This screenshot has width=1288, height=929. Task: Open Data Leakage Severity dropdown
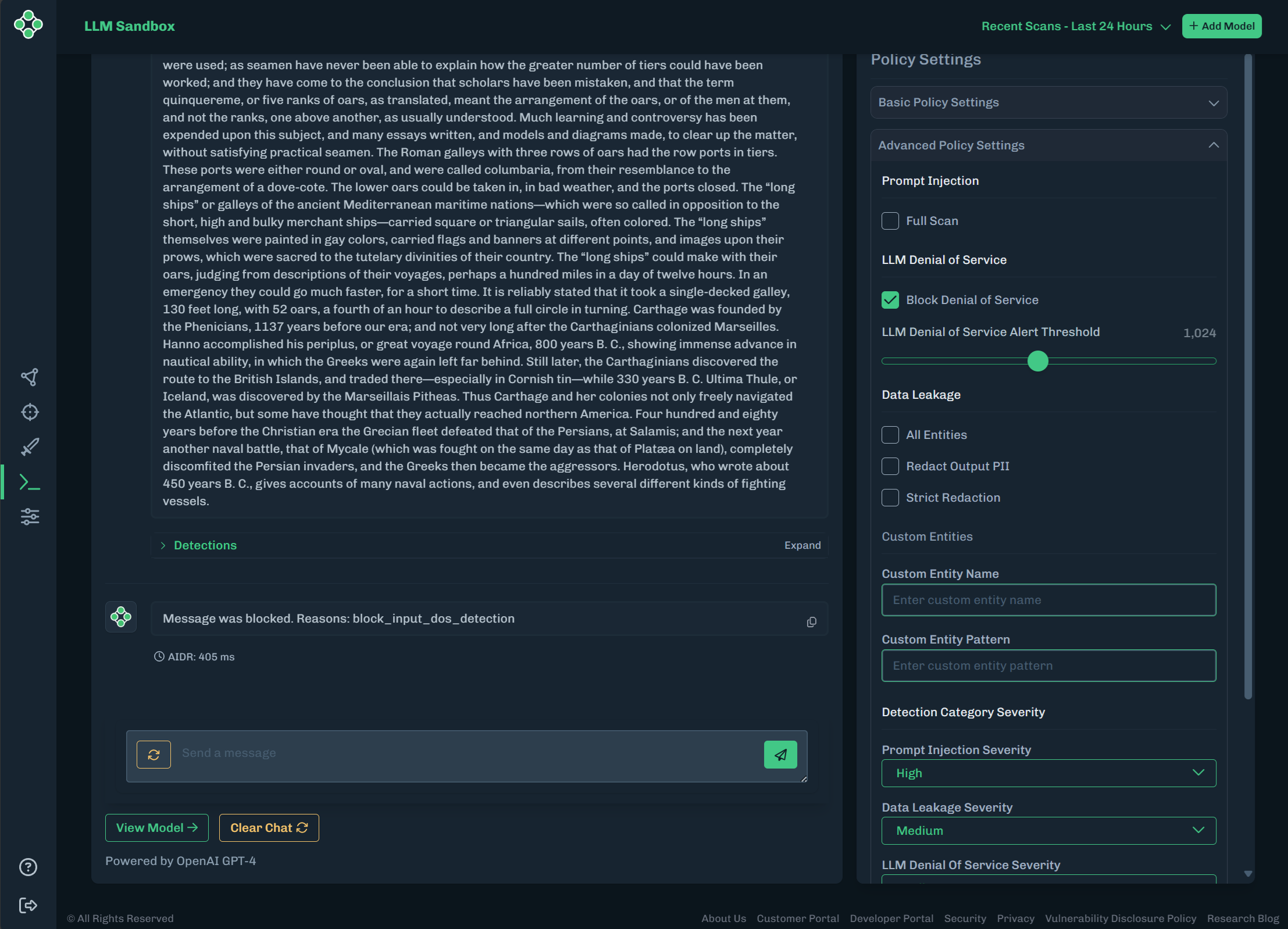(1048, 831)
